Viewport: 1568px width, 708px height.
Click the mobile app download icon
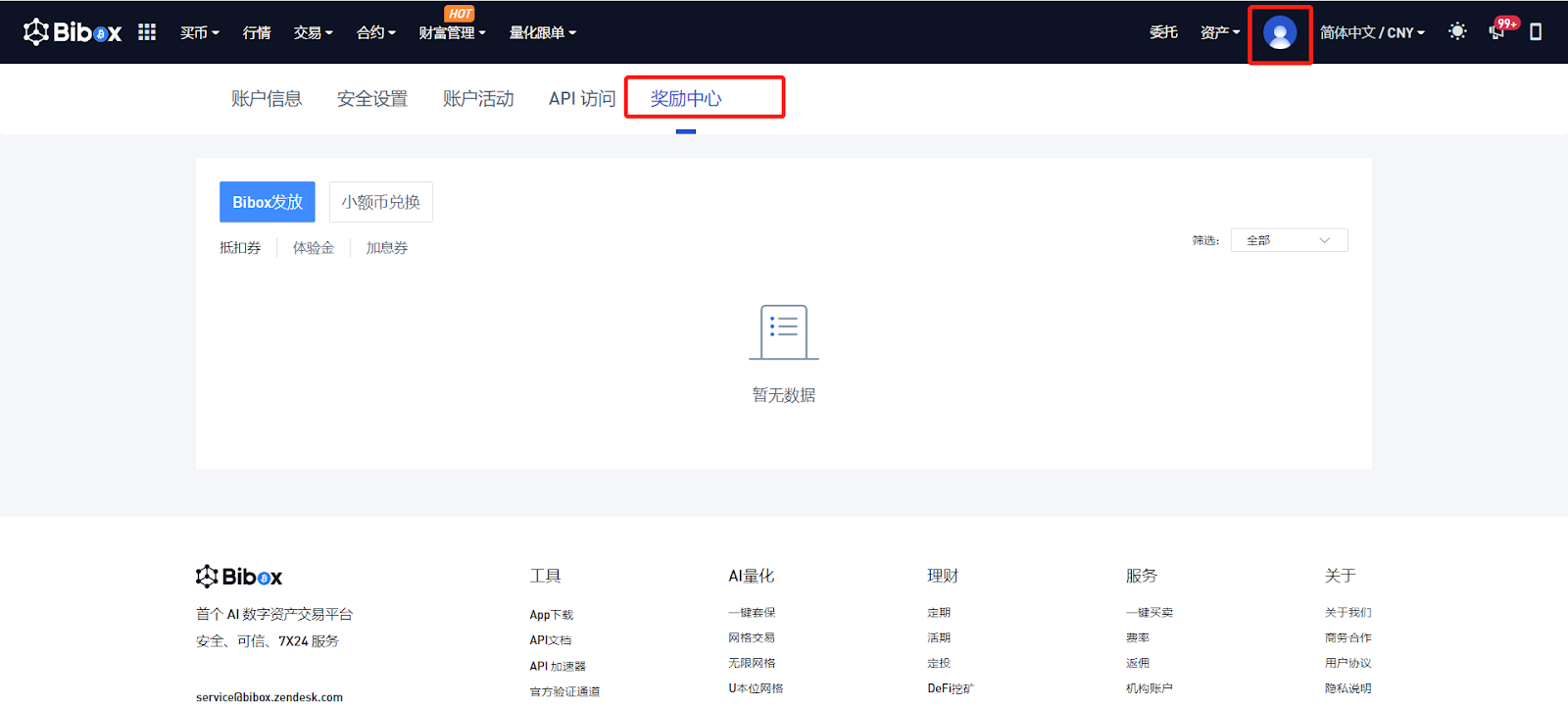click(x=1536, y=32)
